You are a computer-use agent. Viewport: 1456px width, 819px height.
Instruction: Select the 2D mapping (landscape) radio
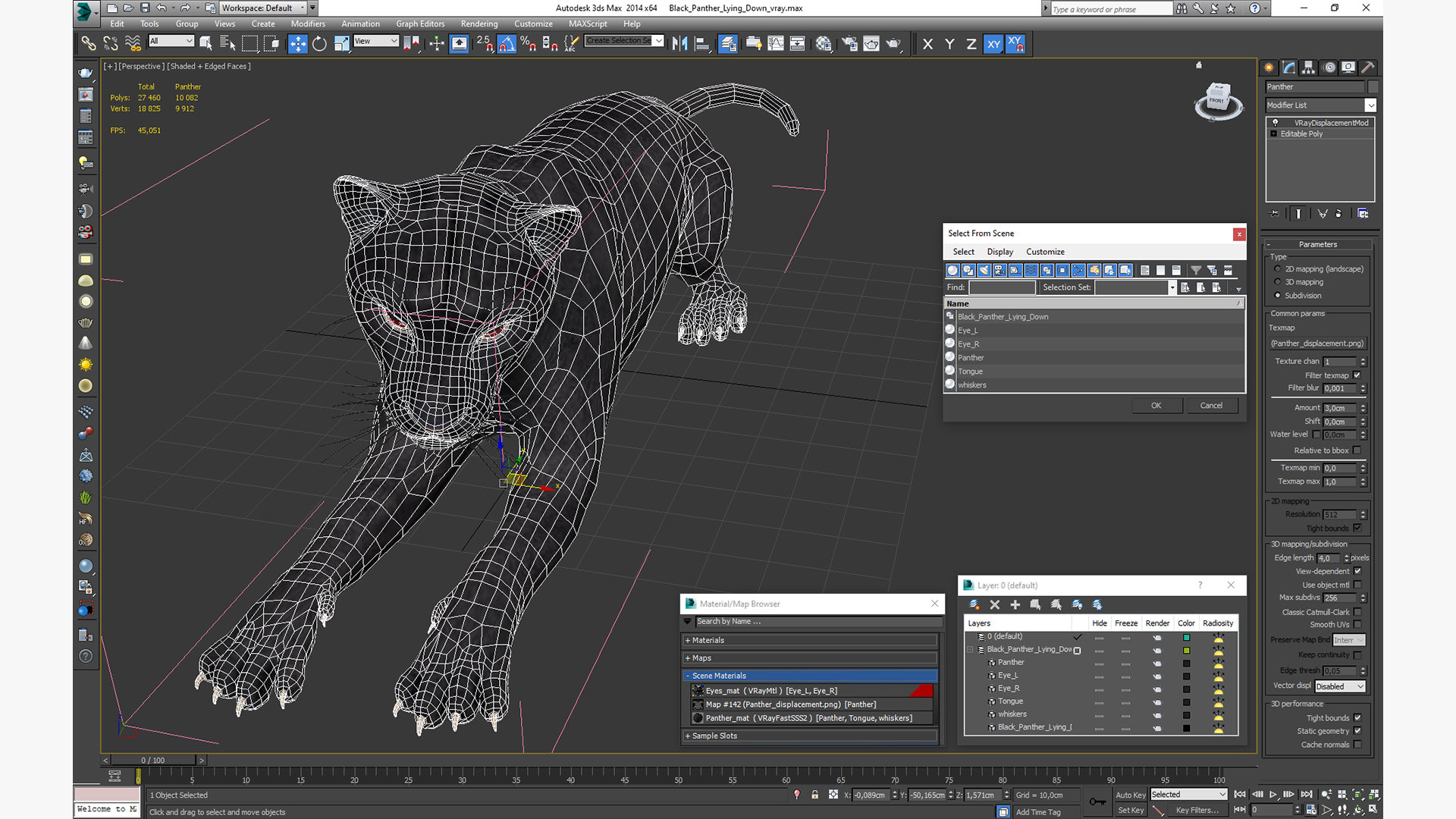tap(1278, 269)
